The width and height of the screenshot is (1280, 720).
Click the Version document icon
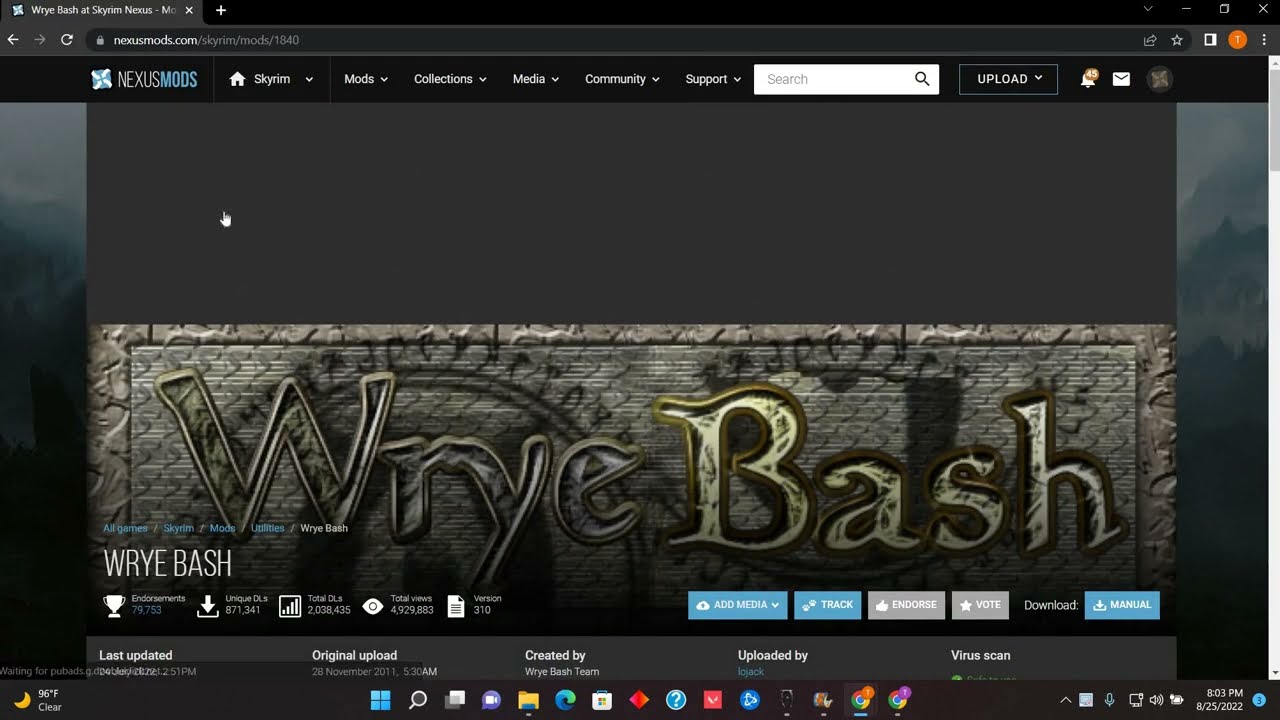[456, 605]
